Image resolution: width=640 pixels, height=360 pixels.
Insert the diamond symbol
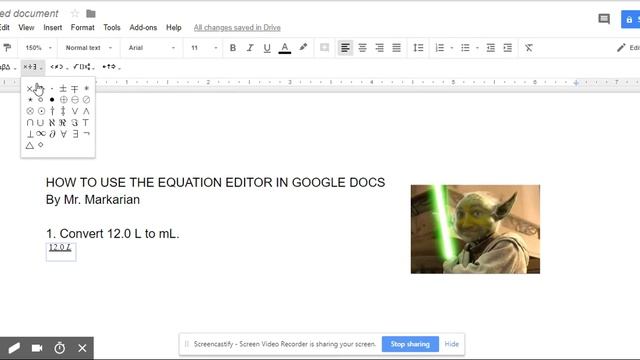(x=40, y=144)
